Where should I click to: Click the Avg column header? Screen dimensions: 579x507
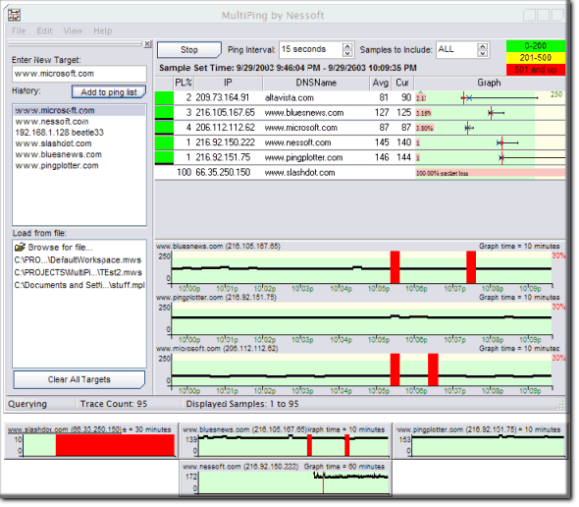(381, 83)
